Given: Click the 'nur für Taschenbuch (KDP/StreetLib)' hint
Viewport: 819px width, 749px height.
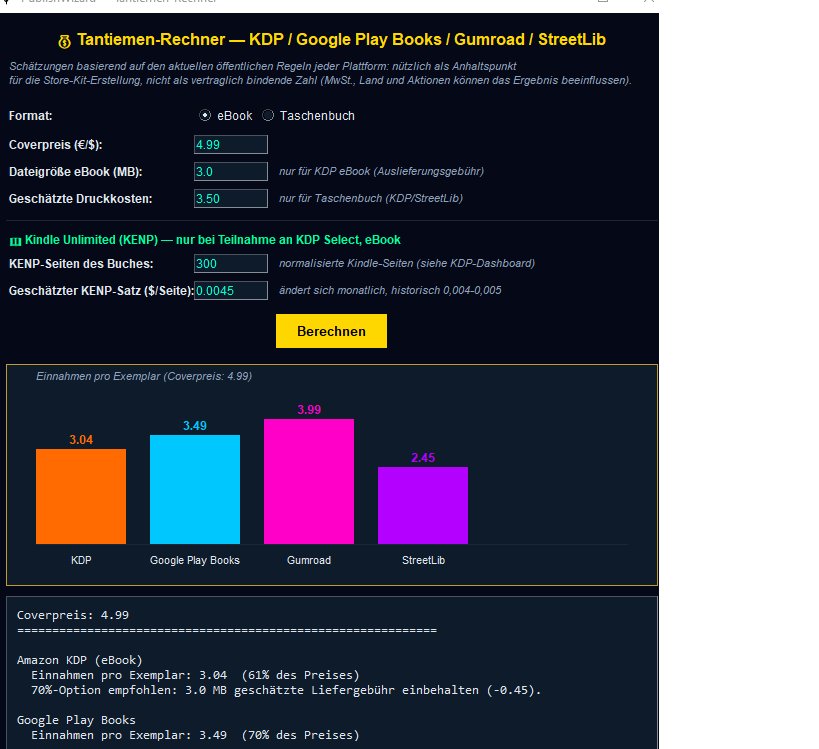Looking at the screenshot, I should 371,198.
